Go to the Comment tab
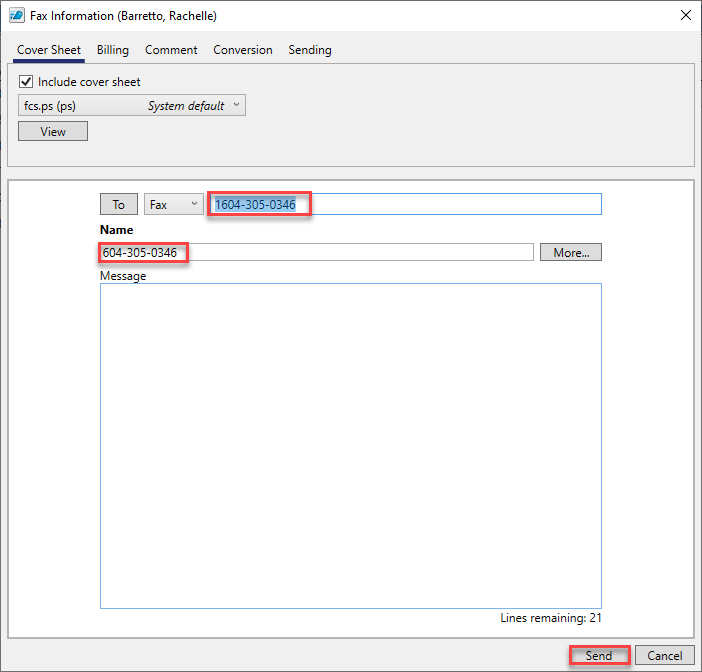The height and width of the screenshot is (672, 702). pos(171,50)
